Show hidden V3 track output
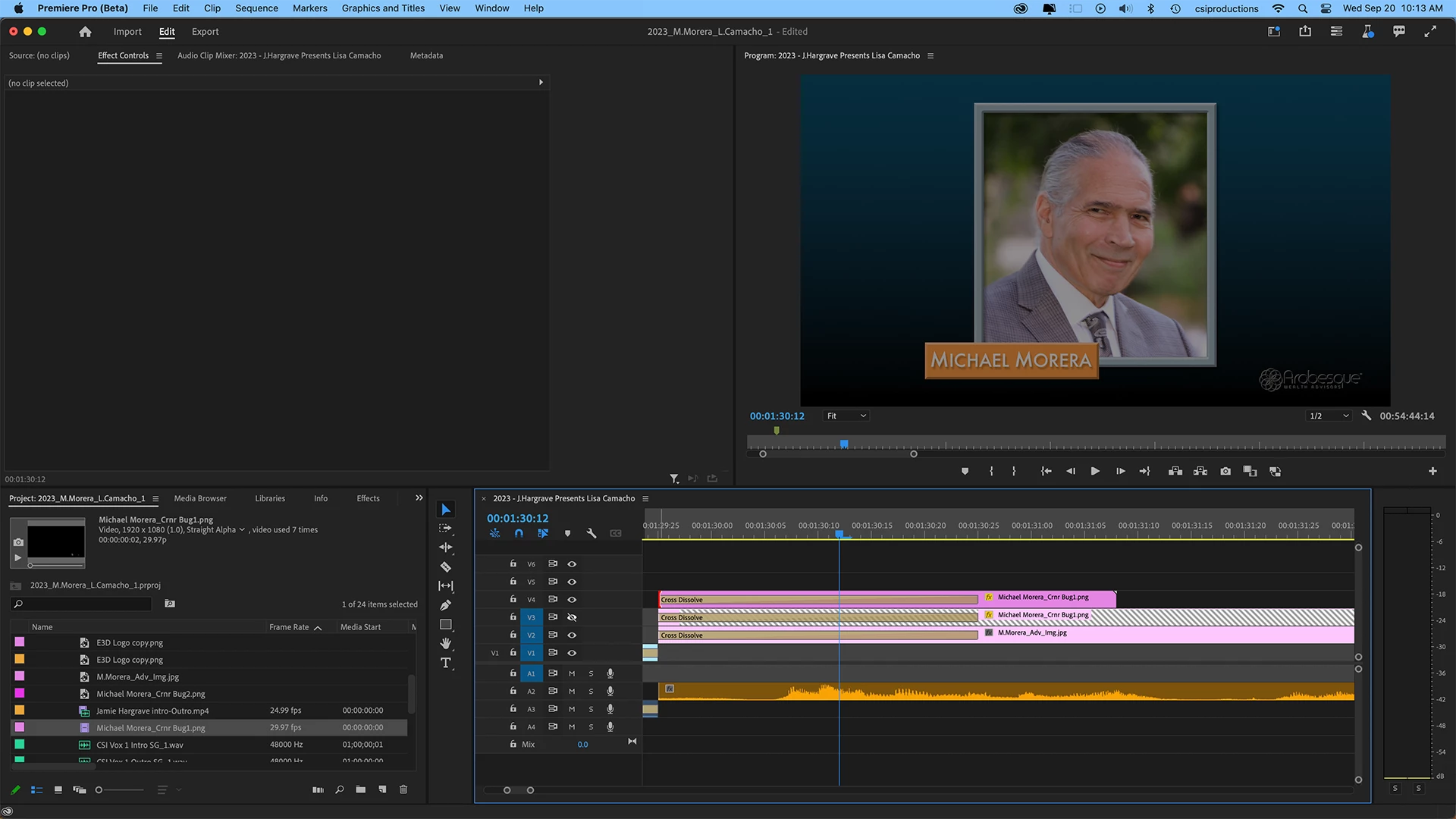The width and height of the screenshot is (1456, 819). (x=572, y=617)
